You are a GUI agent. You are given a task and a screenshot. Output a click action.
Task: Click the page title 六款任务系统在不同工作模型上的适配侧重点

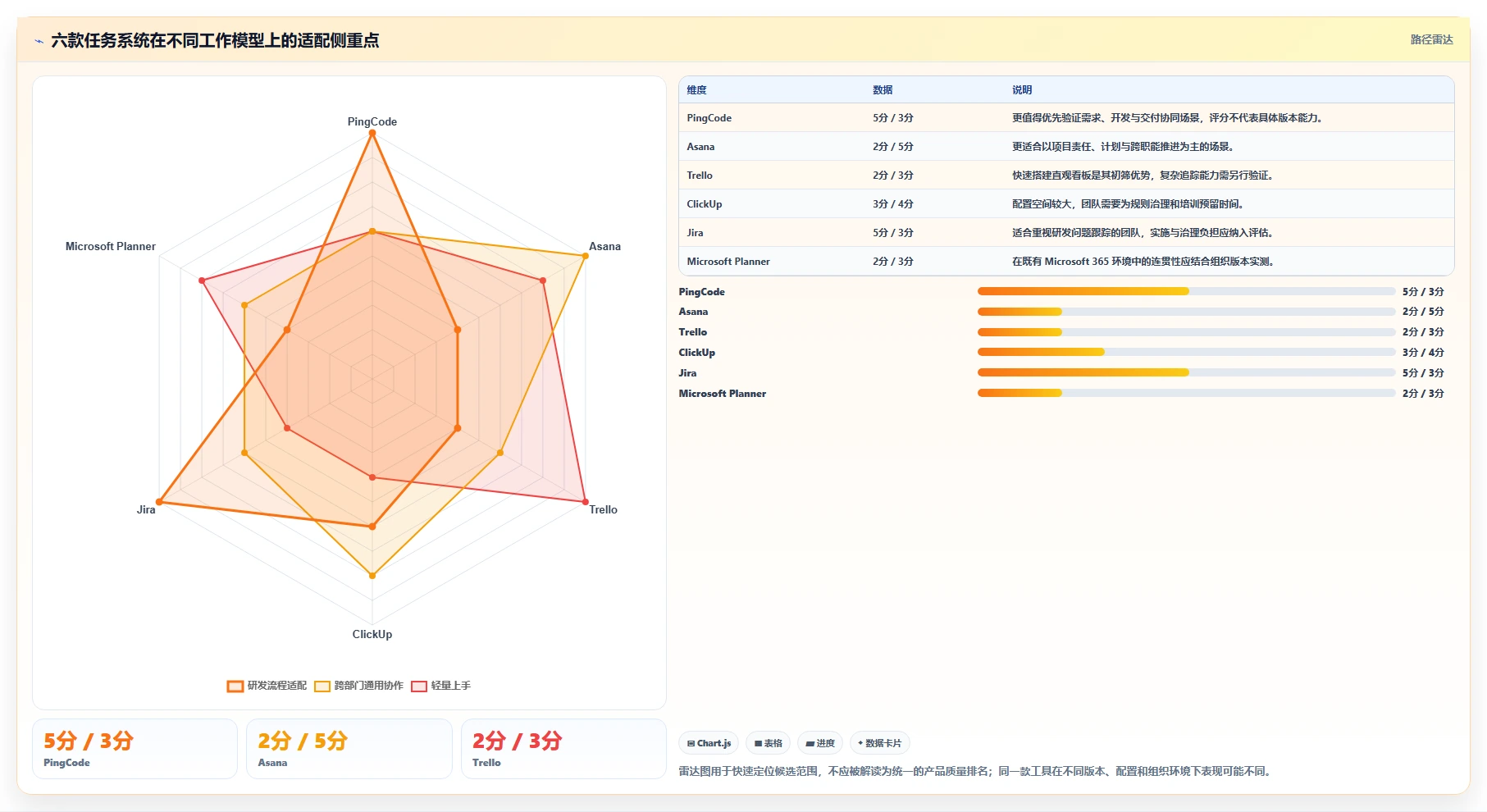pyautogui.click(x=215, y=40)
